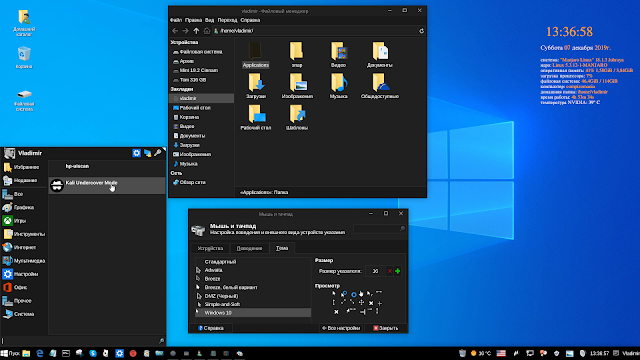The width and height of the screenshot is (640, 360).
Task: Click file manager path address bar
Action: point(314,31)
